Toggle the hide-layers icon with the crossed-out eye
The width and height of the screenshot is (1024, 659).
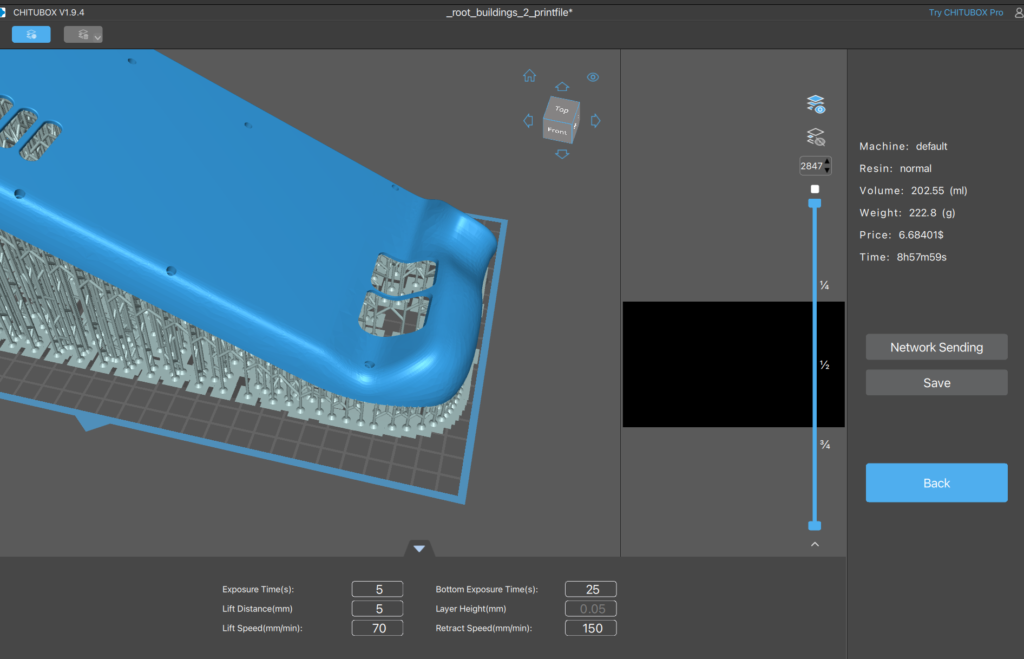(x=815, y=137)
